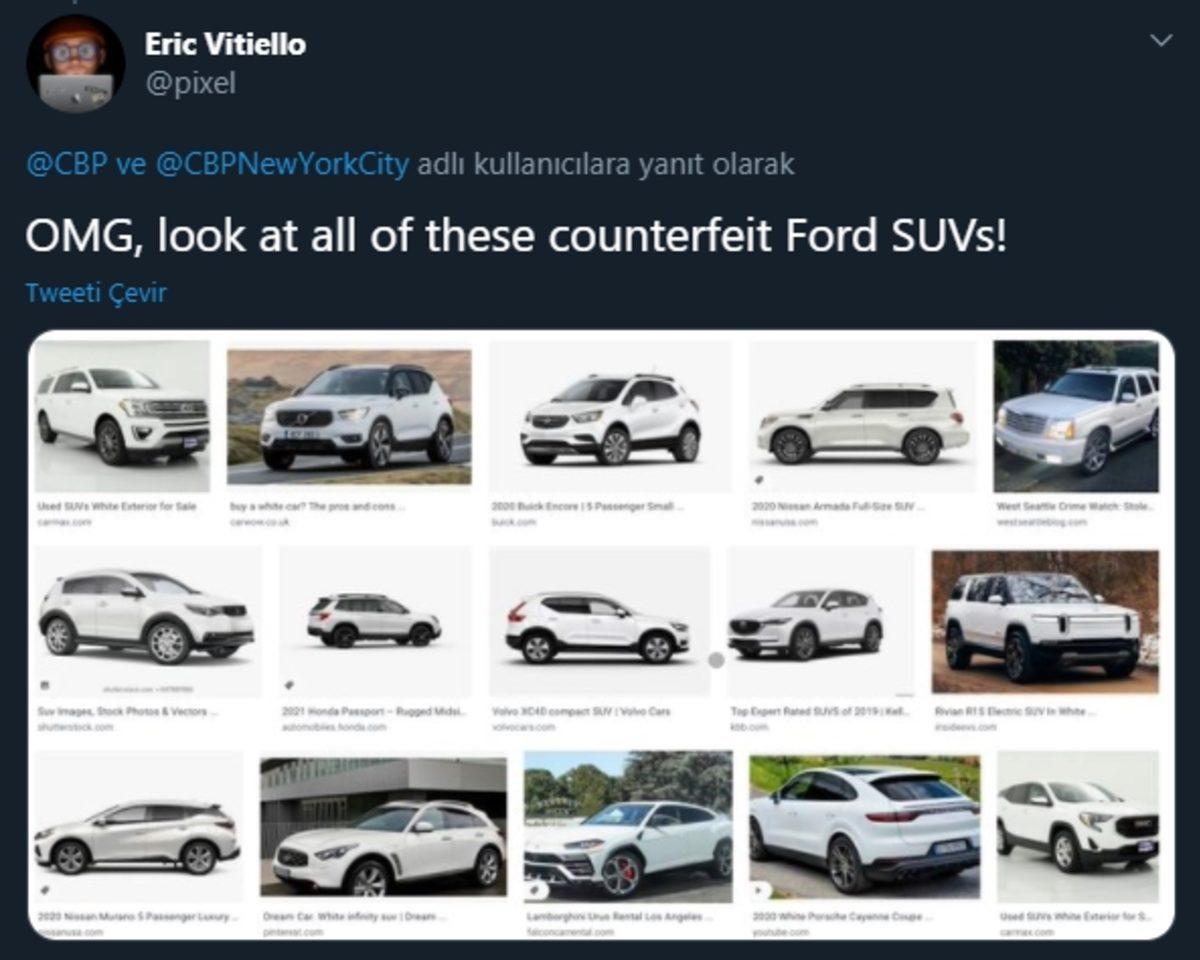Open the 2020 Buick Encore image
The width and height of the screenshot is (1200, 960).
click(x=610, y=417)
